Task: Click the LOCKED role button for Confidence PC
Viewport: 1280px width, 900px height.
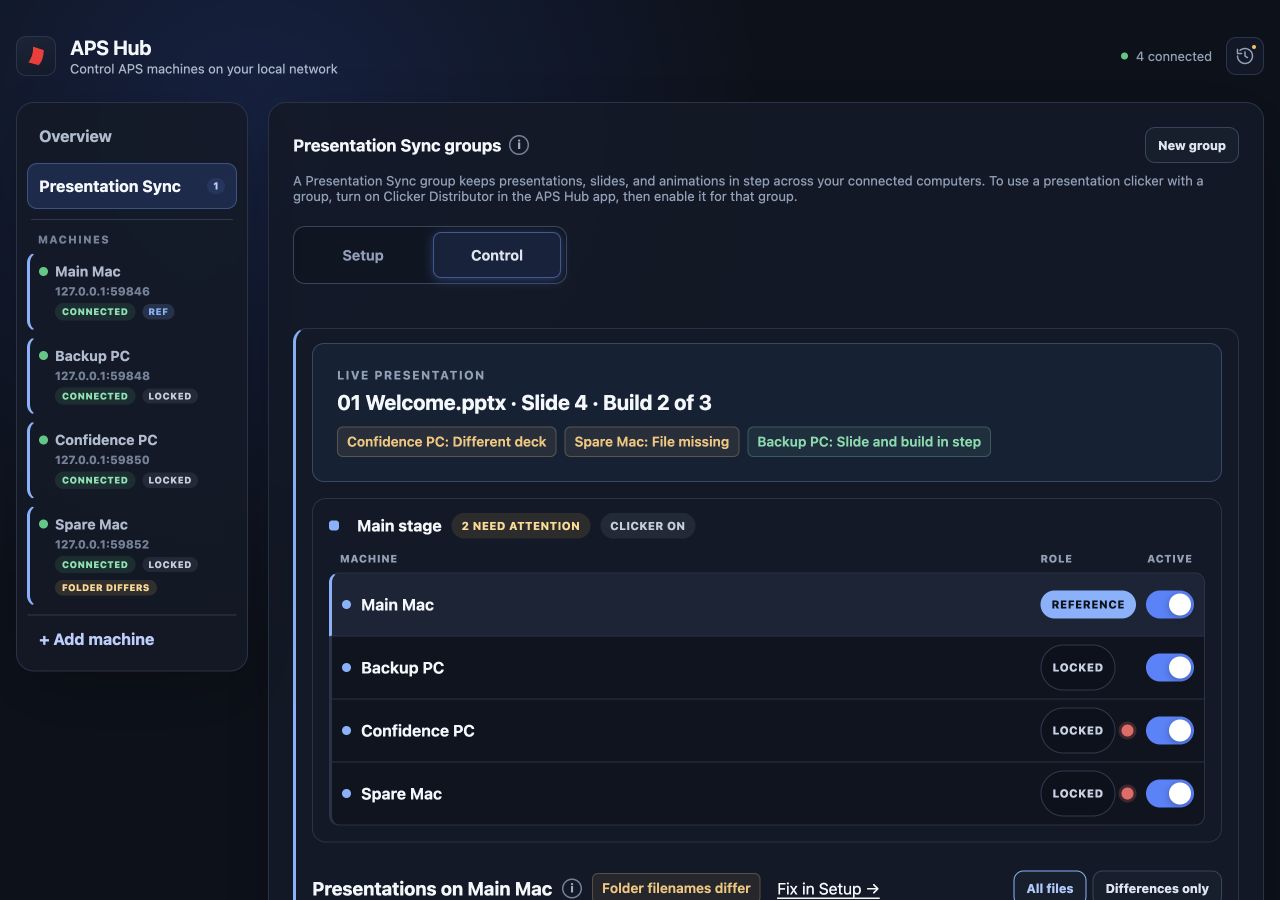Action: 1078,731
